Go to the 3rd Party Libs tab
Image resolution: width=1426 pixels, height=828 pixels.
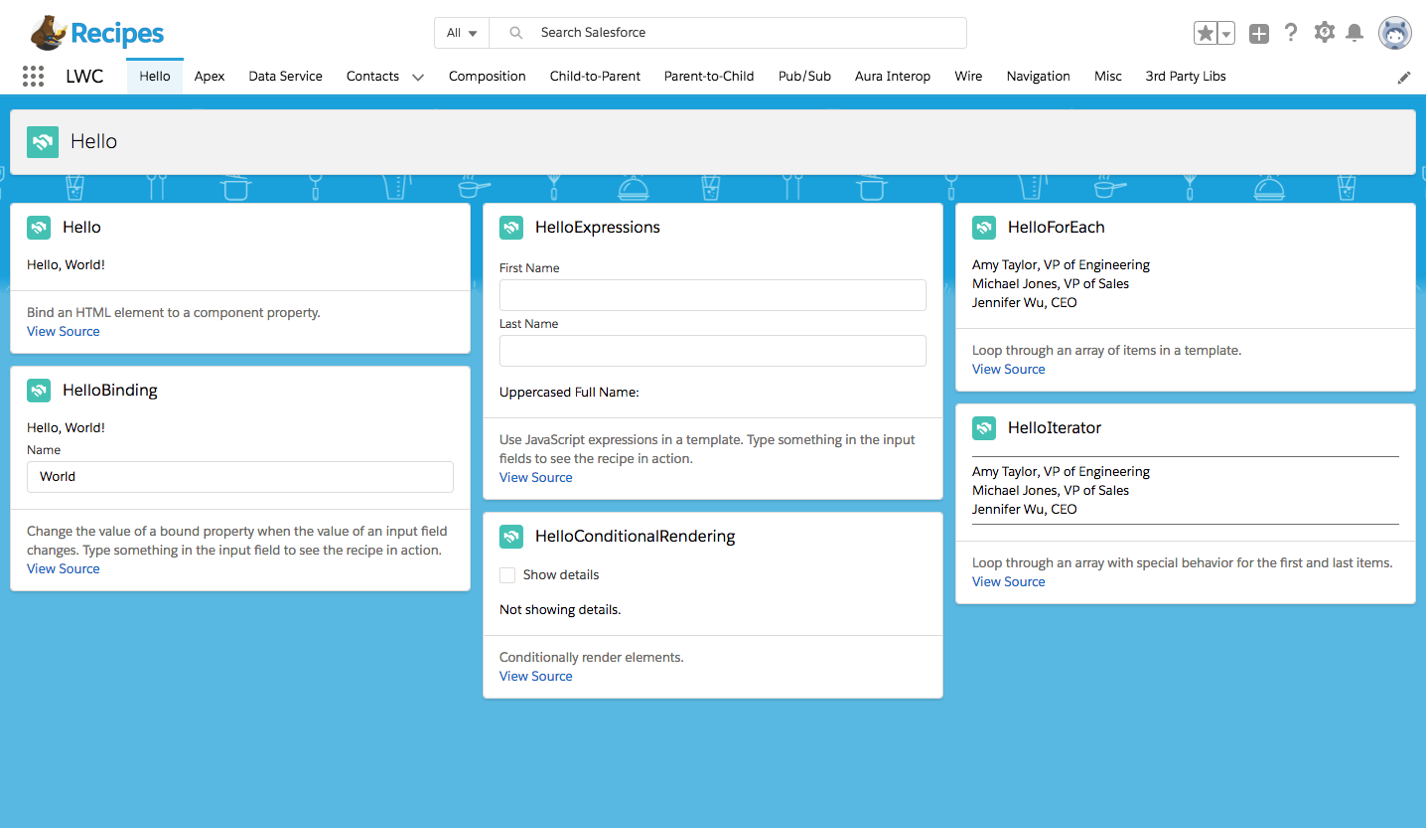click(x=1185, y=76)
